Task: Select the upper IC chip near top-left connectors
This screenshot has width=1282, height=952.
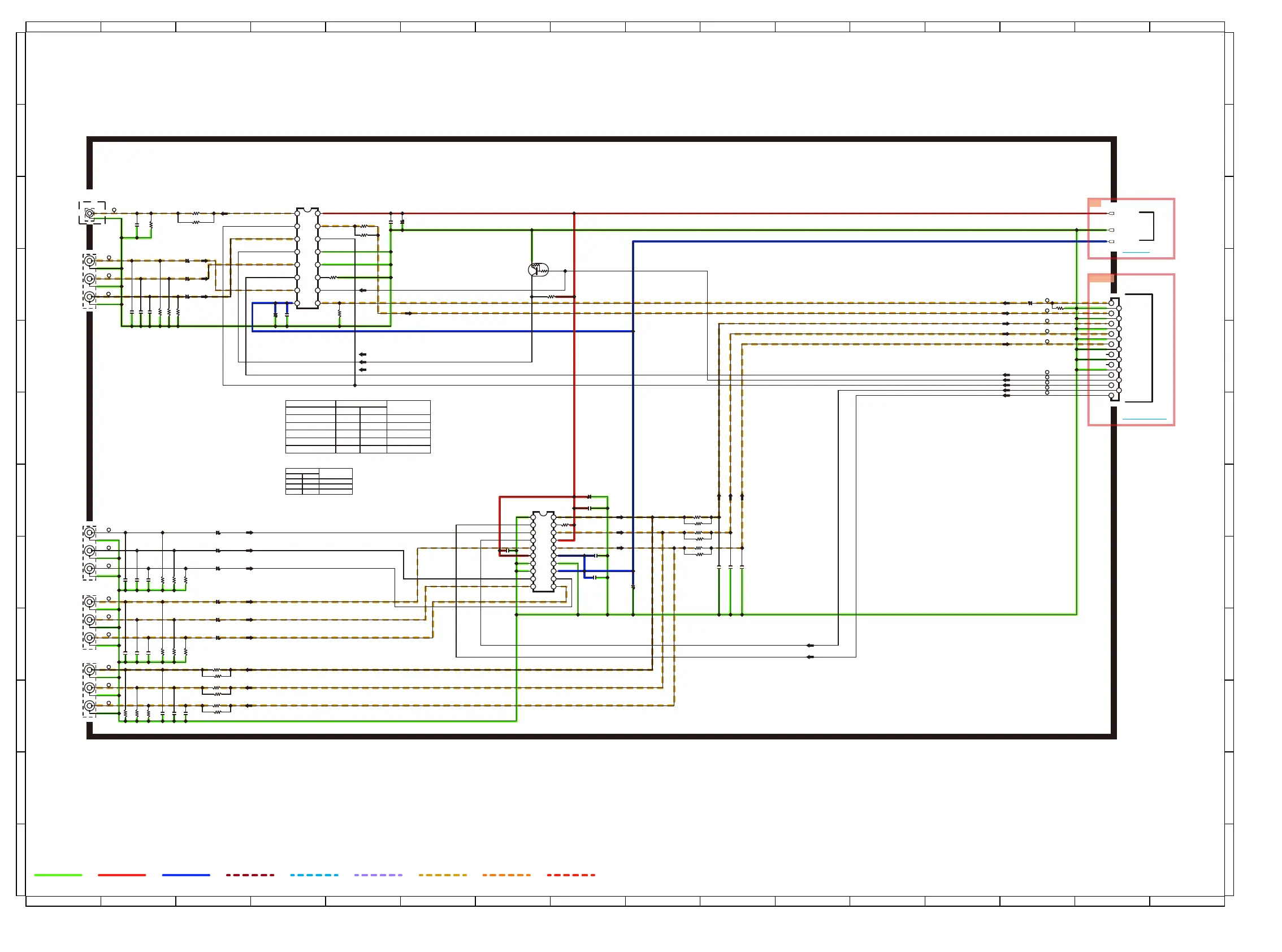Action: coord(307,258)
